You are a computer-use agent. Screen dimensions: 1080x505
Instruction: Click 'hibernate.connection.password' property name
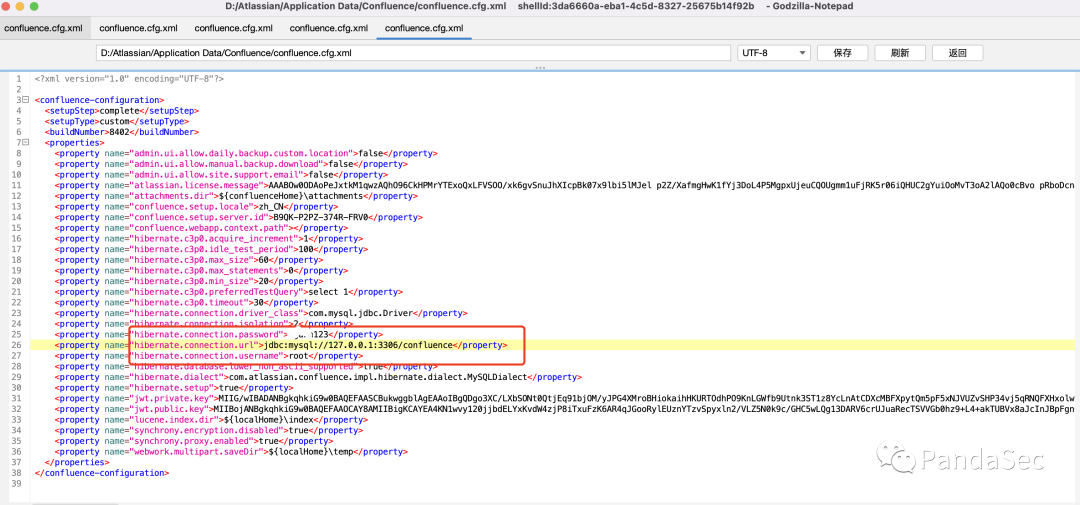[205, 335]
